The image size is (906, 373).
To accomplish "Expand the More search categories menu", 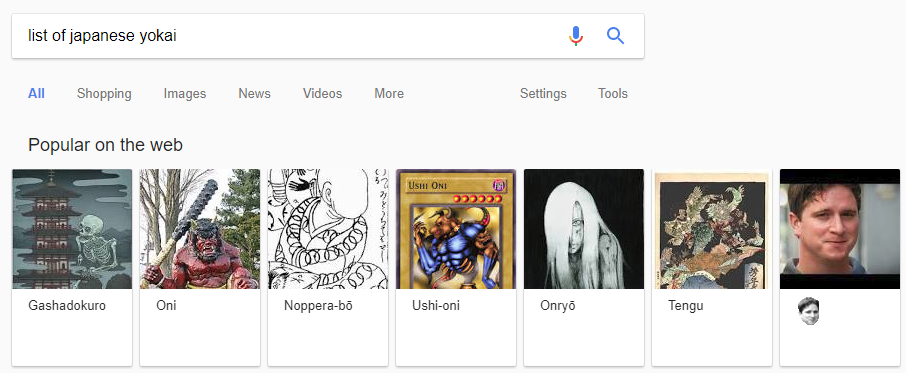I will coord(389,94).
